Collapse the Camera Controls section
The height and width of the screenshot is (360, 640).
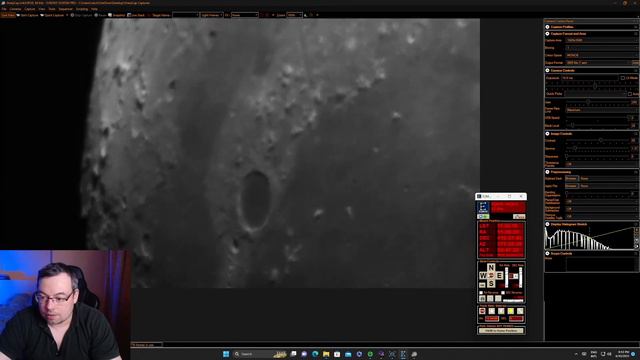[x=547, y=71]
